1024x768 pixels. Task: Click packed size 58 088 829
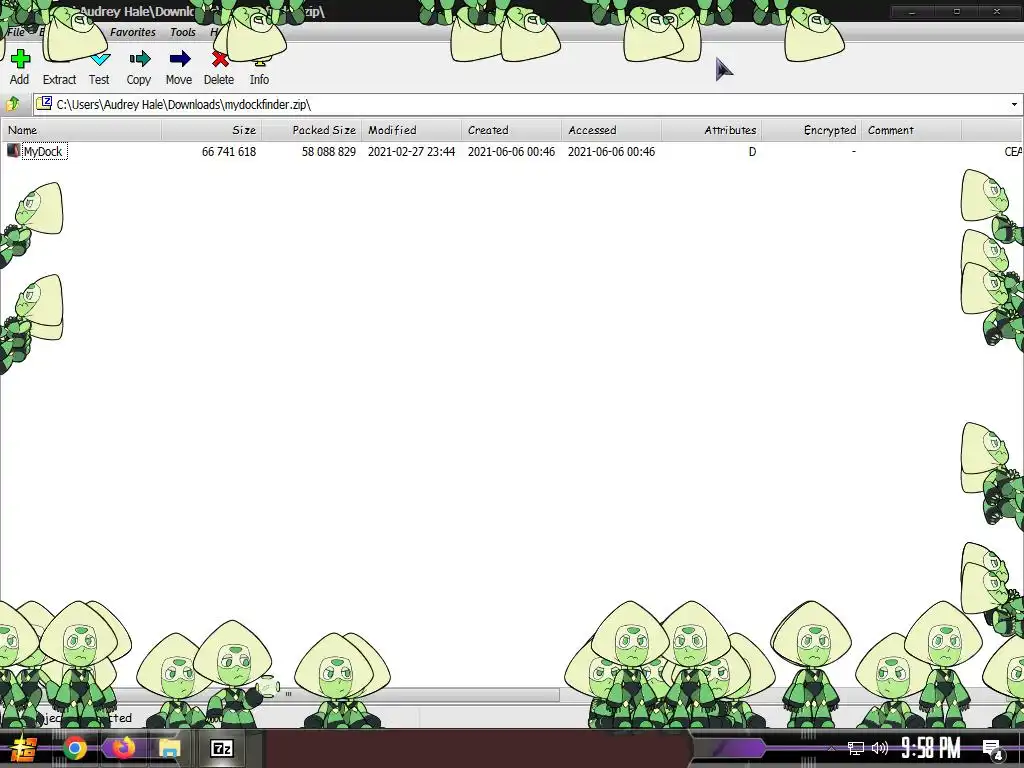pos(328,152)
